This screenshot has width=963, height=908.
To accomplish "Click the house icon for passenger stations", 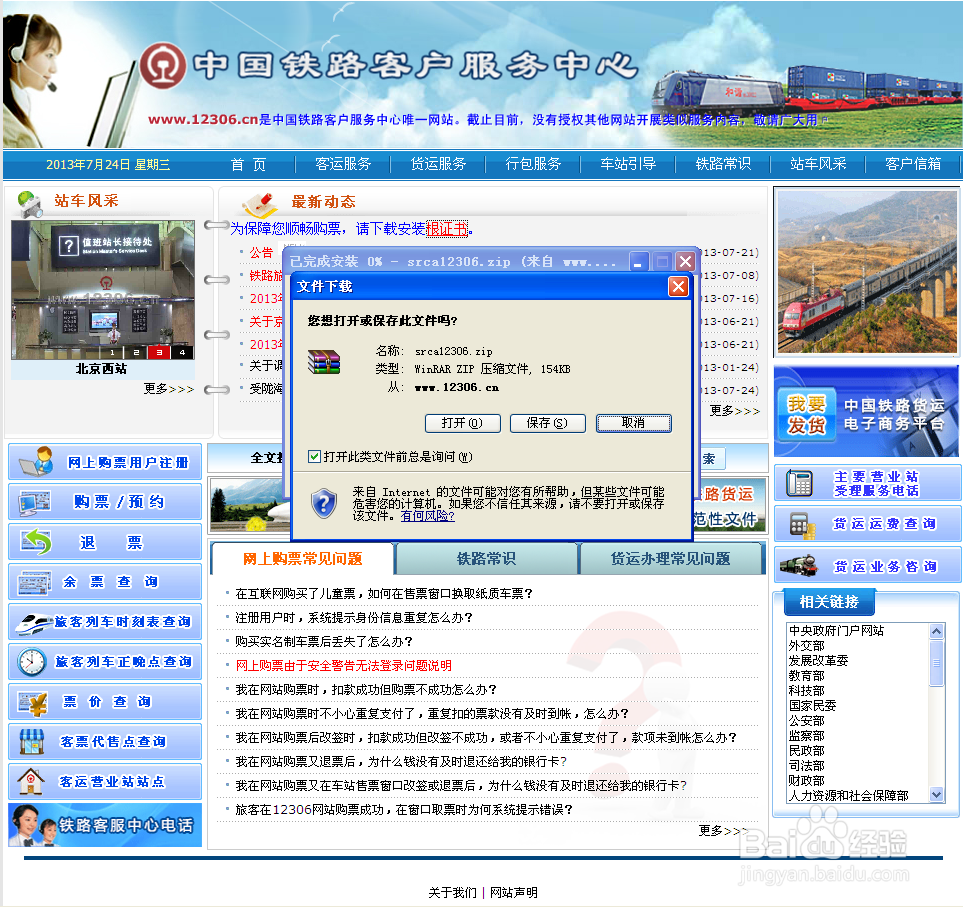I will (31, 781).
